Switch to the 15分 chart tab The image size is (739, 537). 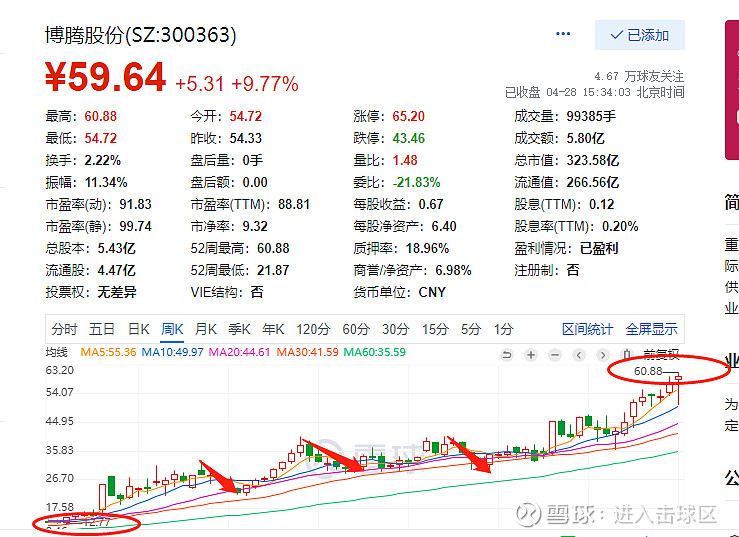point(435,329)
